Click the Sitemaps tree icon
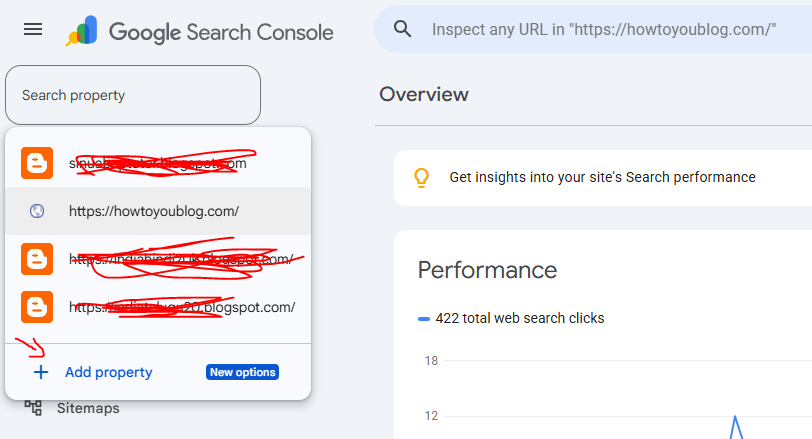The height and width of the screenshot is (439, 812). pyautogui.click(x=33, y=408)
